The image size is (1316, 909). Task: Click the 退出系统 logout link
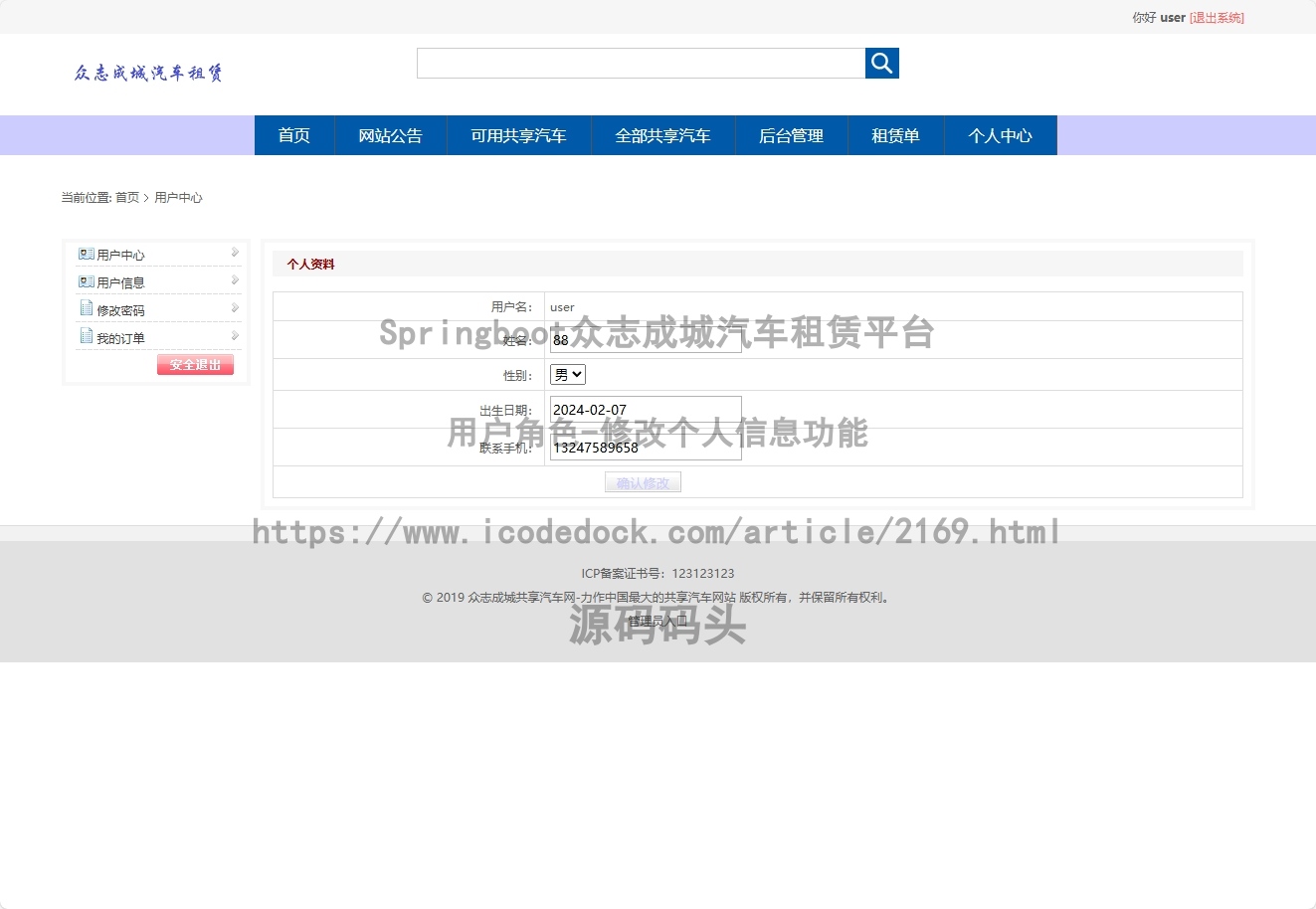(x=1217, y=18)
